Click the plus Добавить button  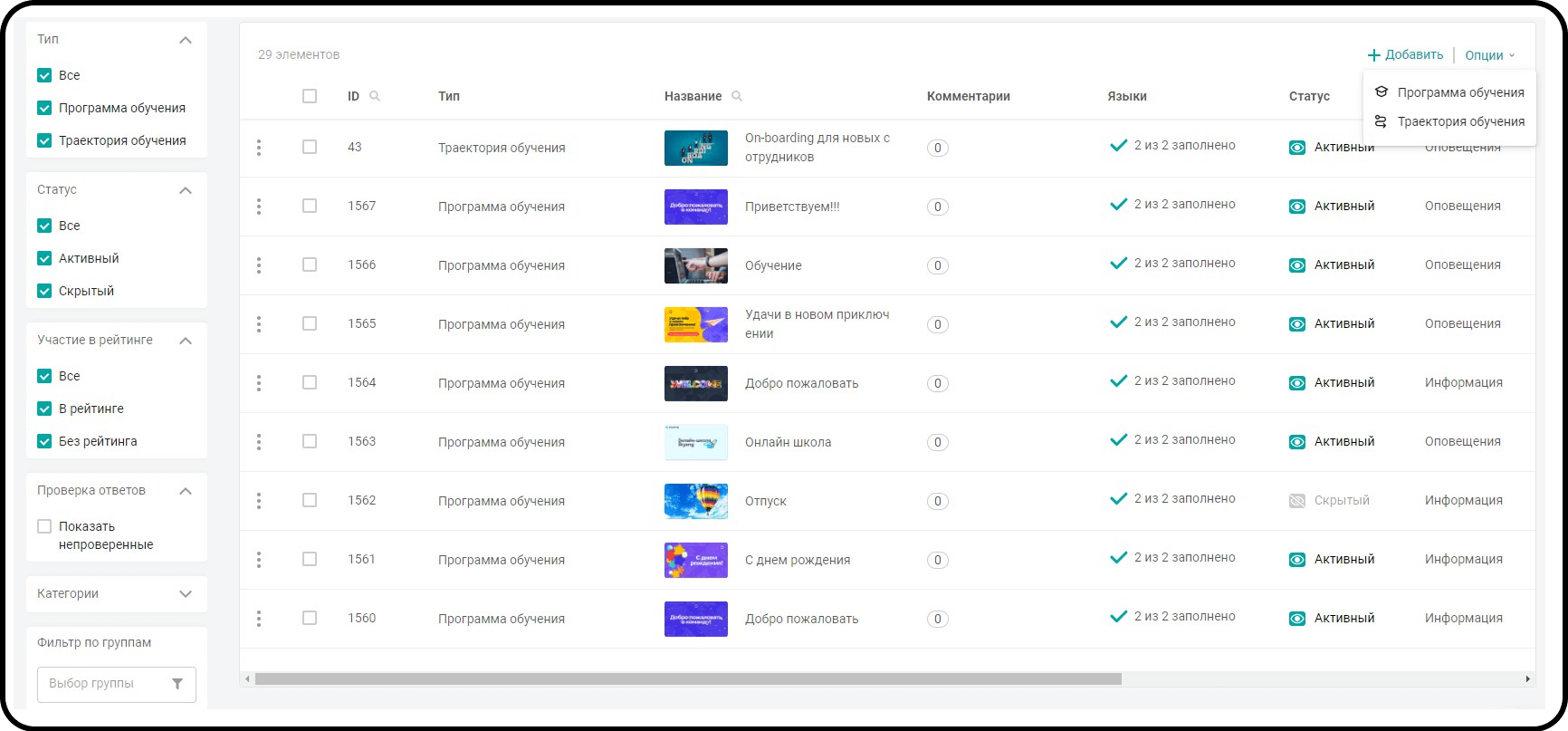[1405, 55]
